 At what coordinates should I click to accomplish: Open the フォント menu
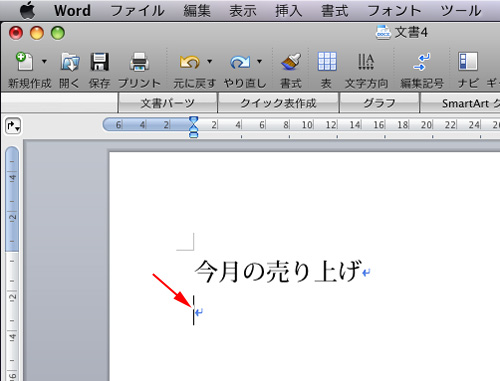coord(394,11)
